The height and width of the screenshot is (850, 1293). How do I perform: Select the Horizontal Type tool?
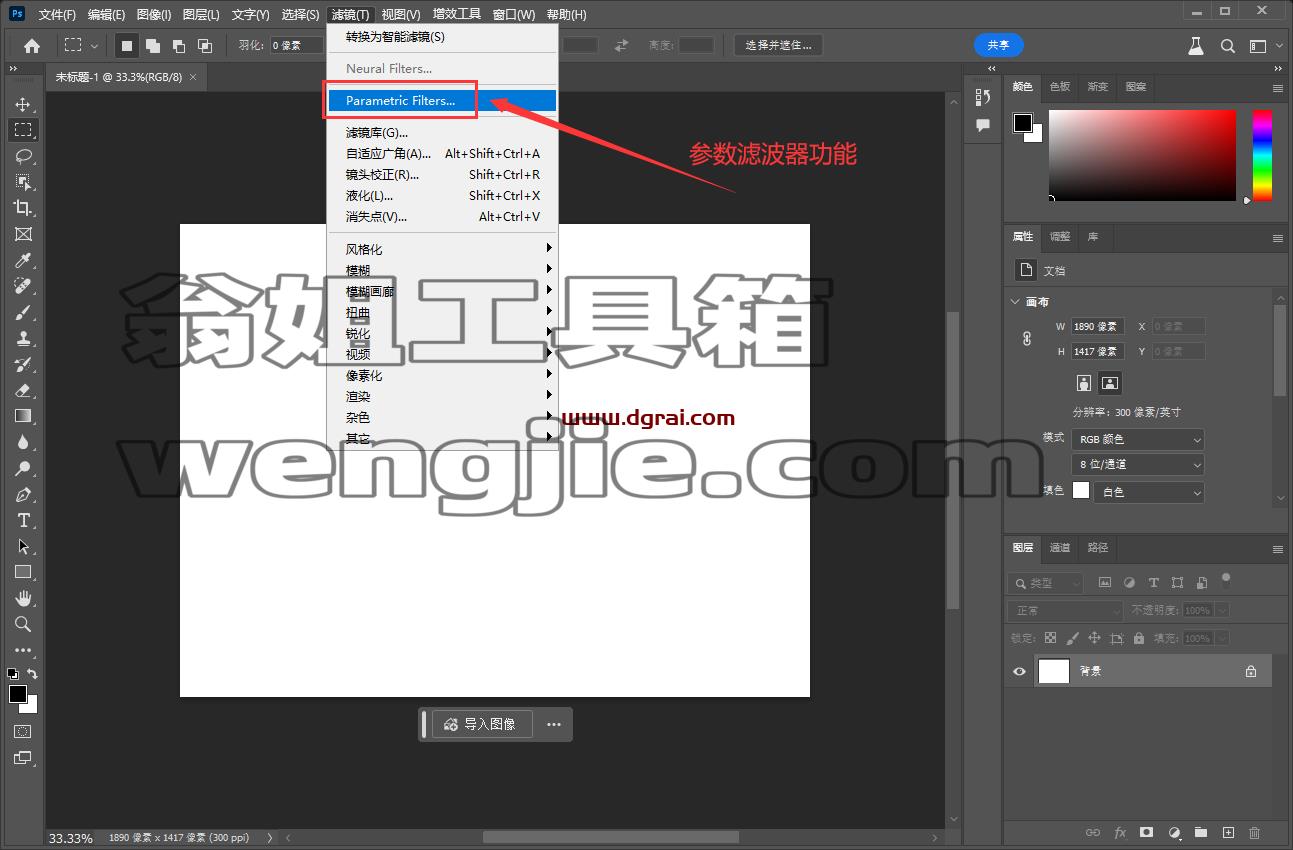coord(23,520)
